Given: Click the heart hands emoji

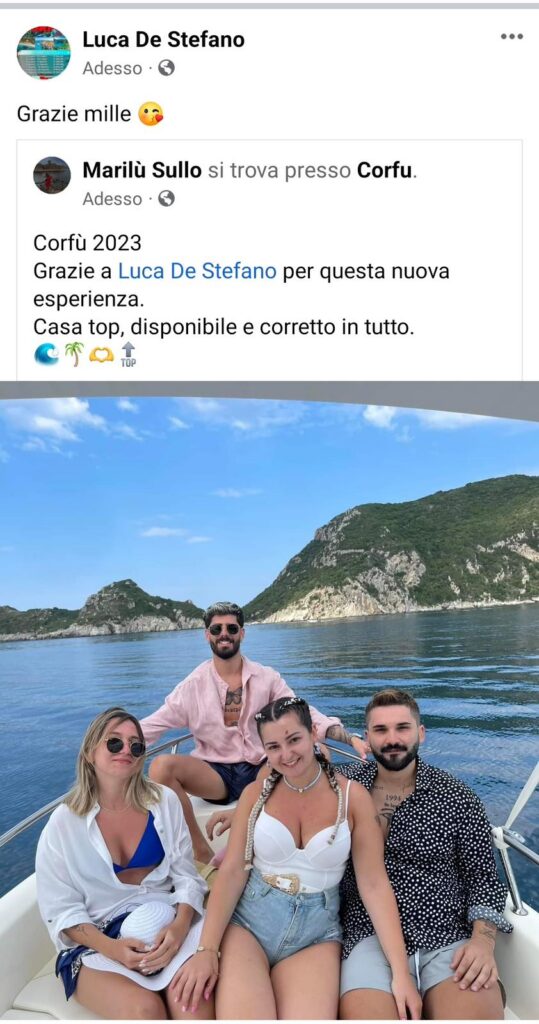Looking at the screenshot, I should [101, 355].
